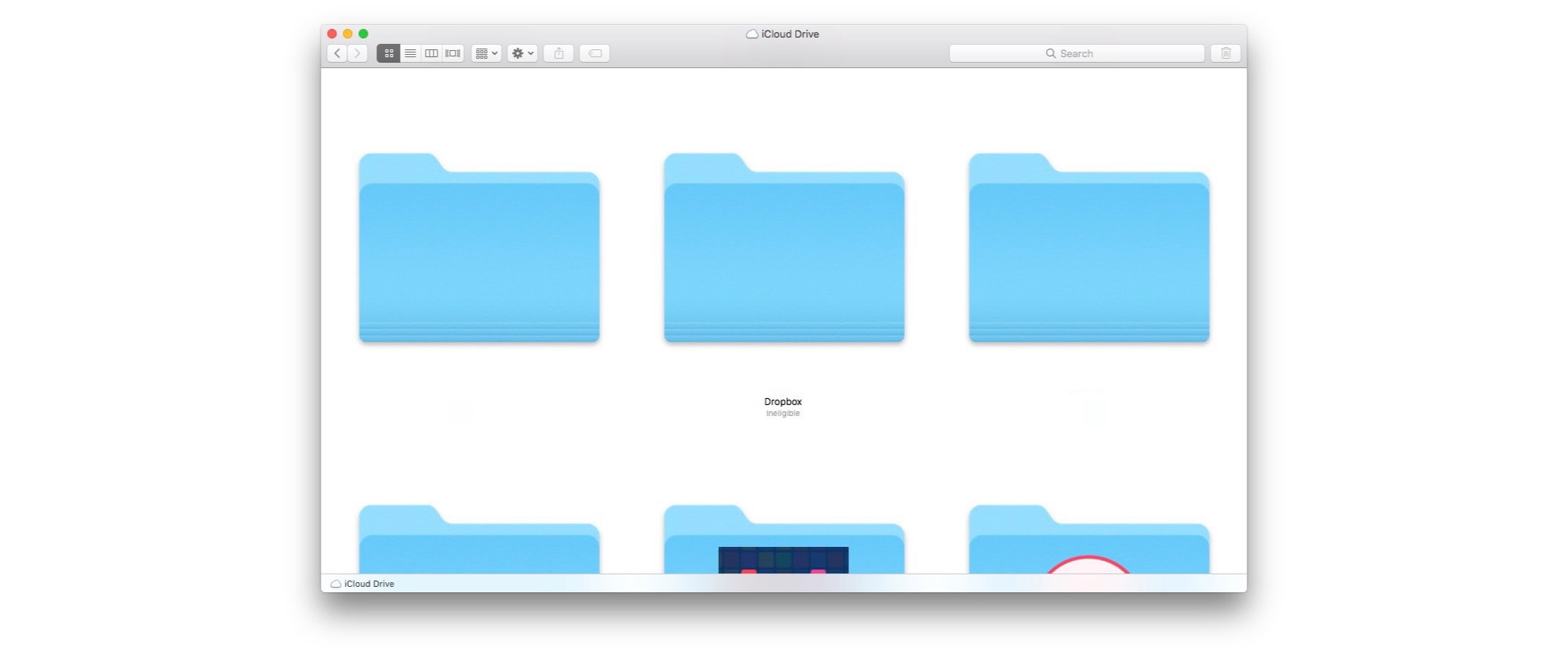This screenshot has height=655, width=1568.
Task: Switch to Cover Flow view
Action: point(453,53)
